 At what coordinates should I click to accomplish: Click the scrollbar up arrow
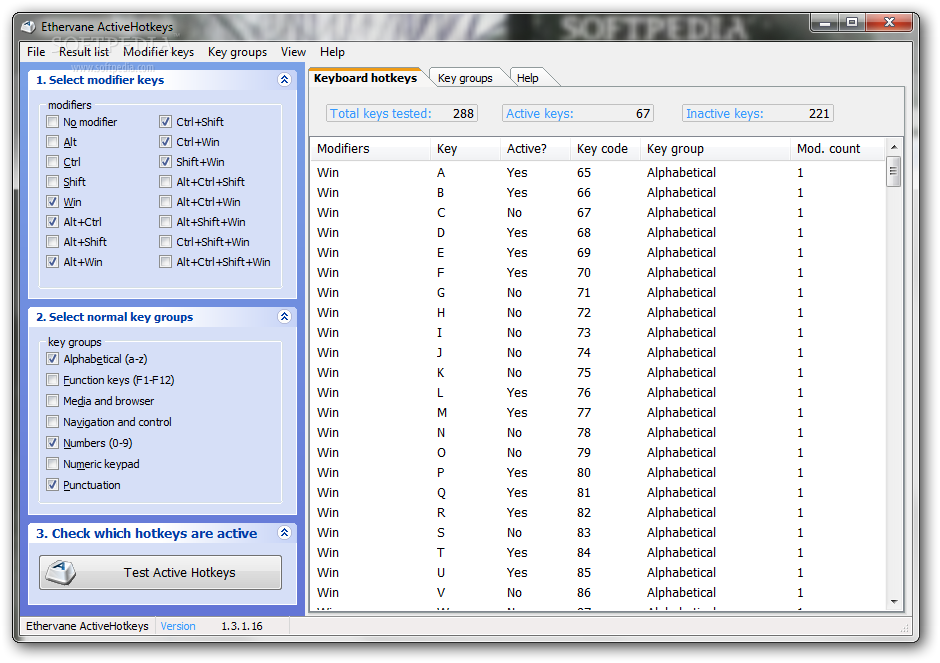pos(894,147)
